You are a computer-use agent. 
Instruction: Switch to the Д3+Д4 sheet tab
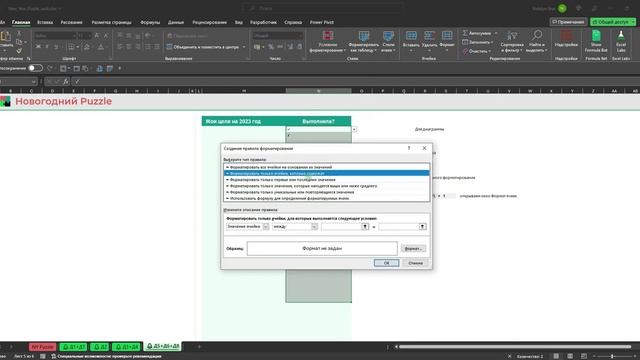[127, 347]
